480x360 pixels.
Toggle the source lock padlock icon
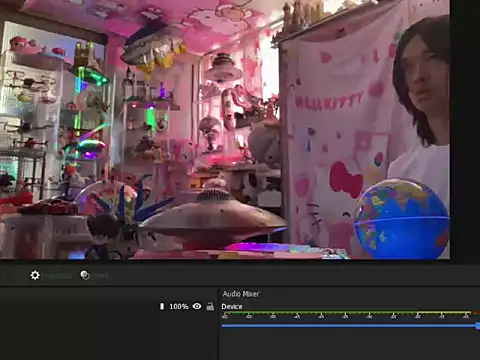tap(210, 306)
